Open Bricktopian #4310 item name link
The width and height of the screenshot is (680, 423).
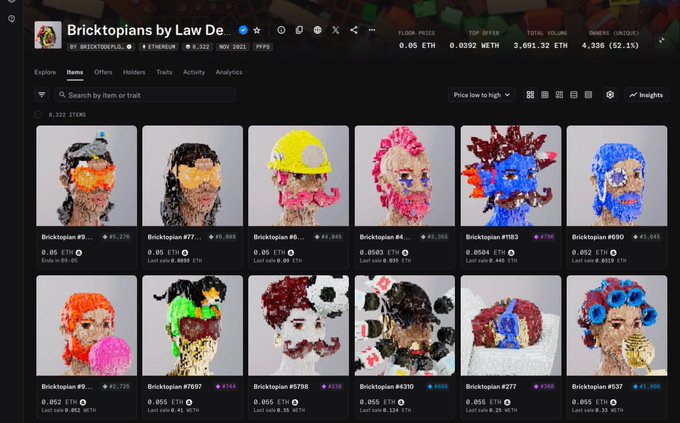pyautogui.click(x=386, y=387)
